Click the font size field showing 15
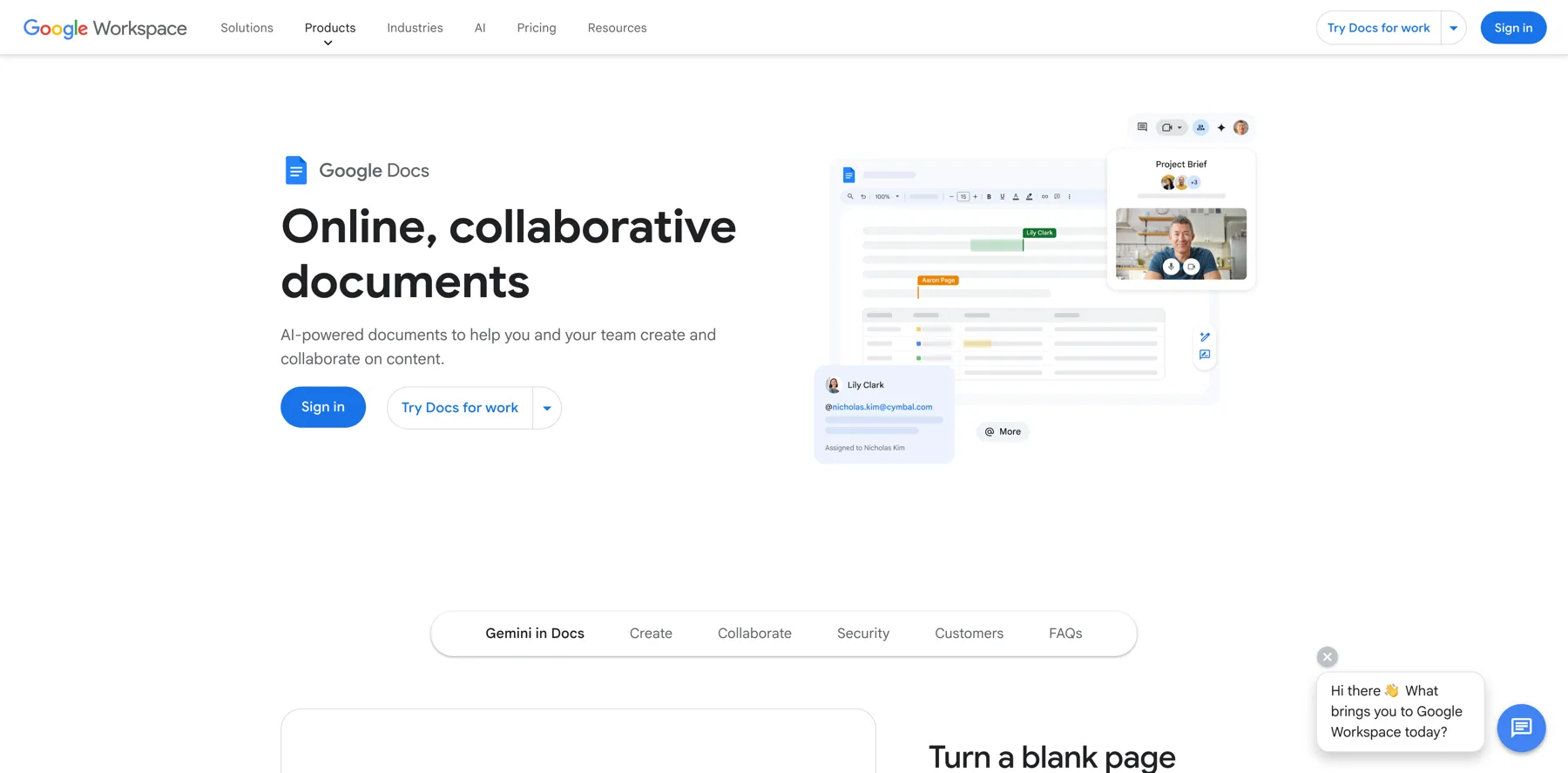The width and height of the screenshot is (1568, 773). (963, 197)
